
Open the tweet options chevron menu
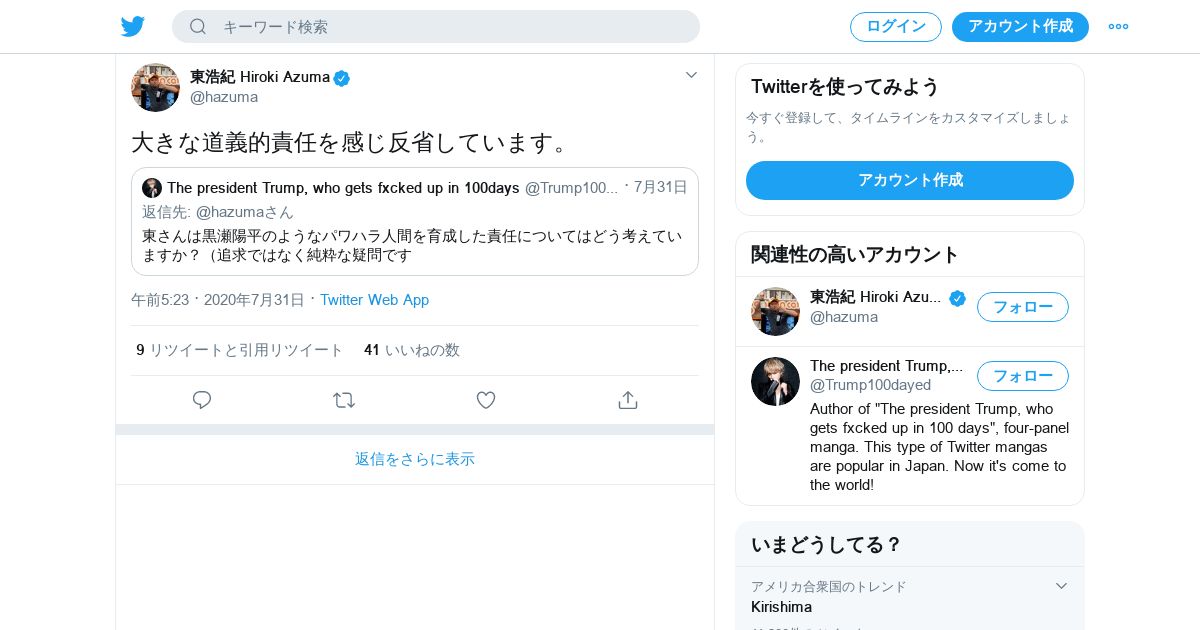pyautogui.click(x=691, y=75)
